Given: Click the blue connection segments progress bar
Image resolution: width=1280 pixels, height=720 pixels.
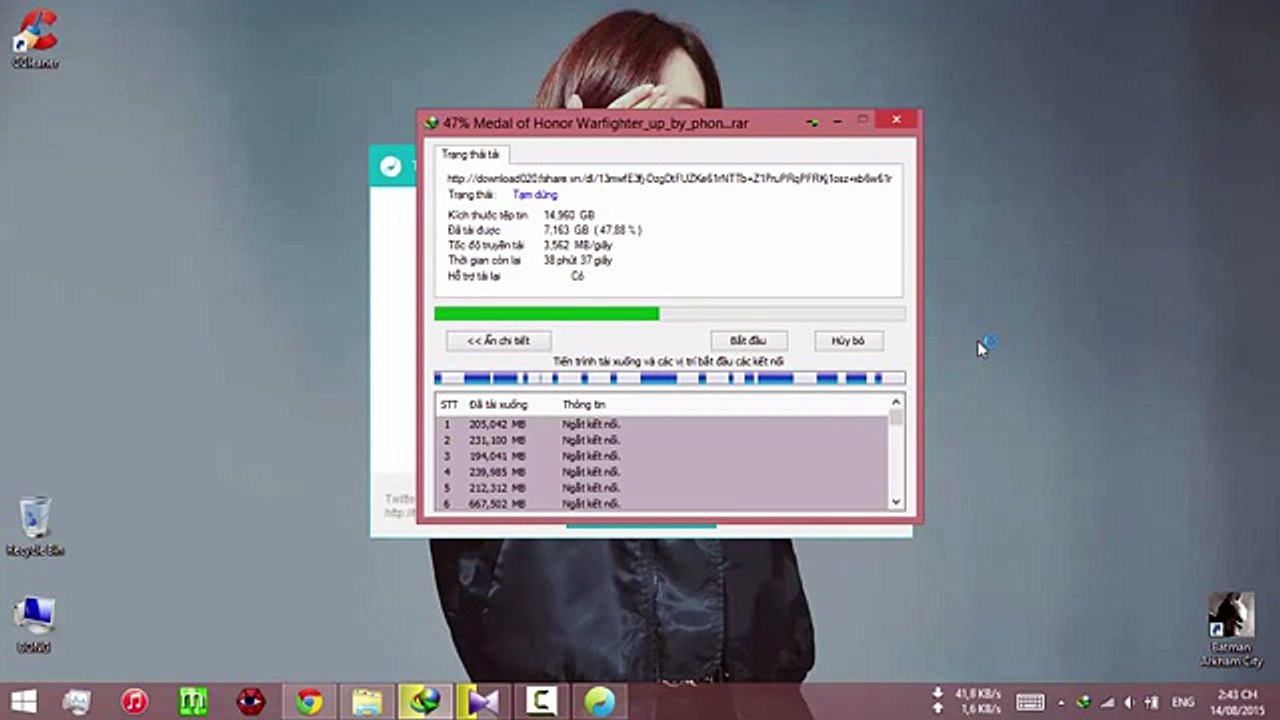Looking at the screenshot, I should pos(670,378).
